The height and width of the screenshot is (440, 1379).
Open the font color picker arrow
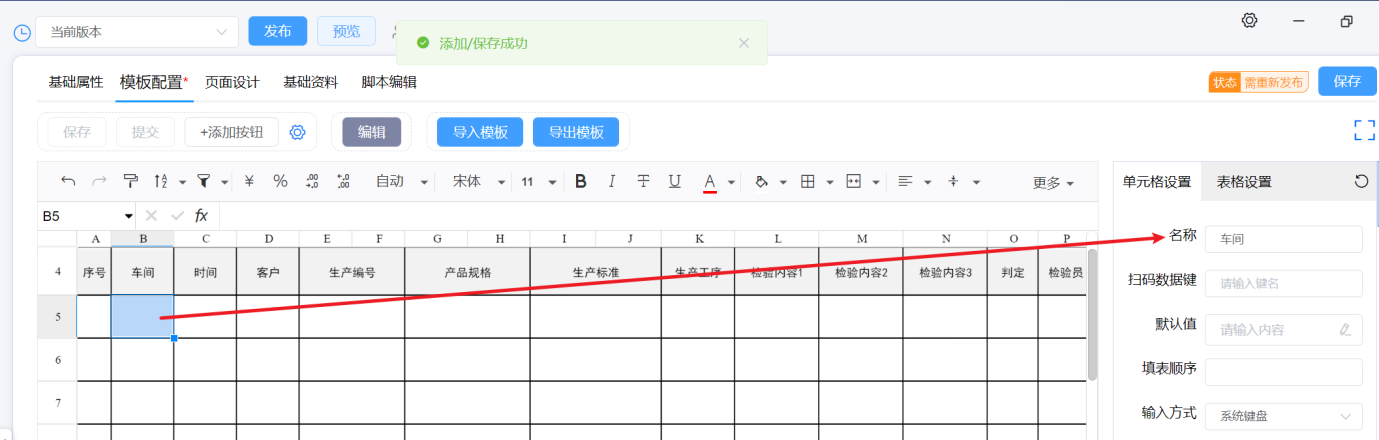click(x=732, y=182)
